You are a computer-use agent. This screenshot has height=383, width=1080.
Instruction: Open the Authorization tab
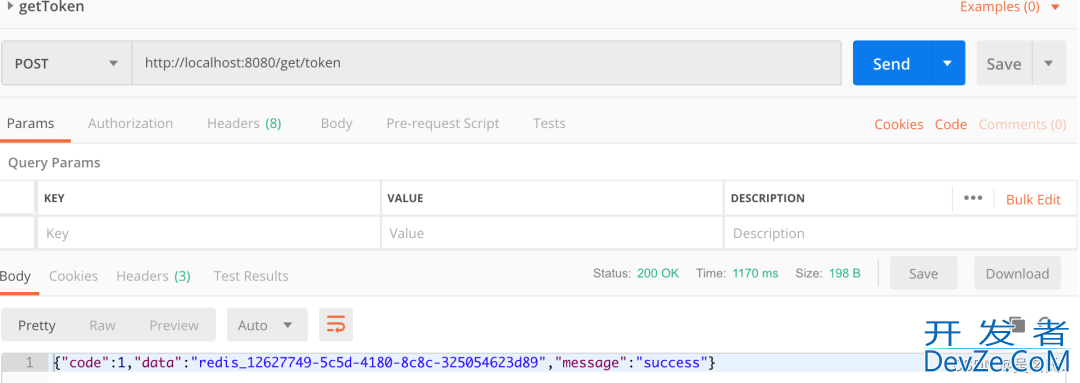point(130,124)
